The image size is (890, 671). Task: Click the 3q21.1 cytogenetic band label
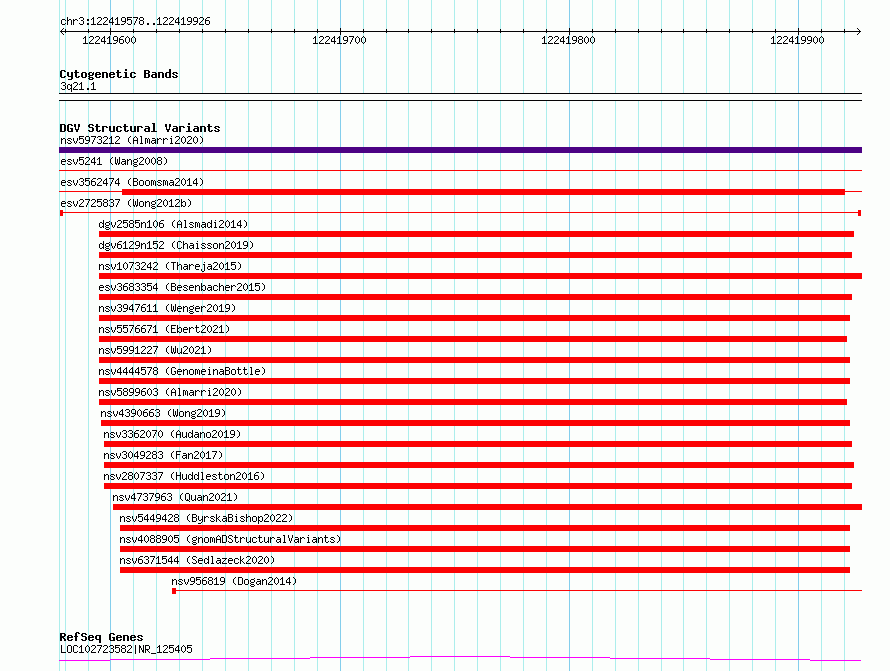(78, 86)
